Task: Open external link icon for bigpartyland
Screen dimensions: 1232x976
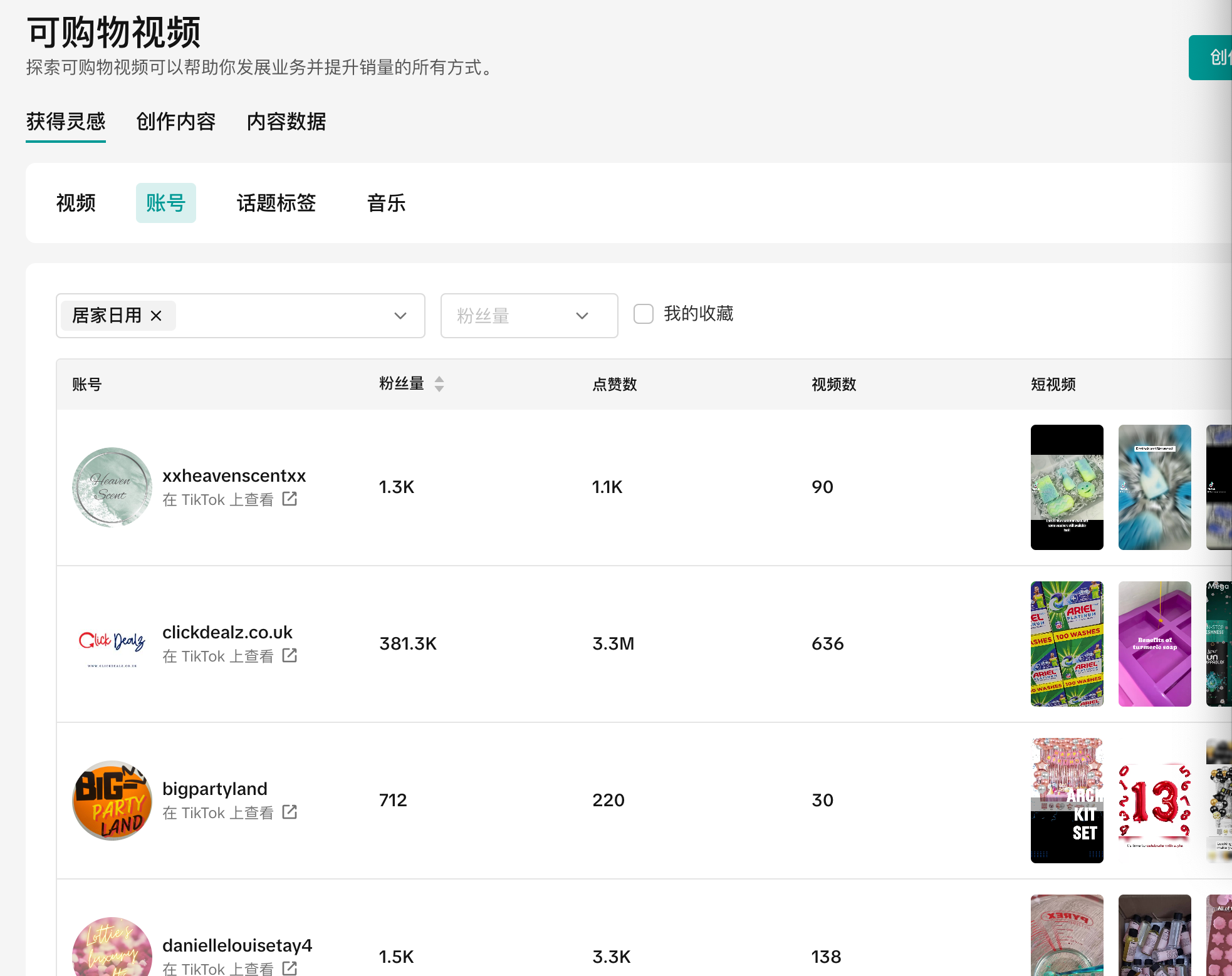Action: tap(290, 812)
